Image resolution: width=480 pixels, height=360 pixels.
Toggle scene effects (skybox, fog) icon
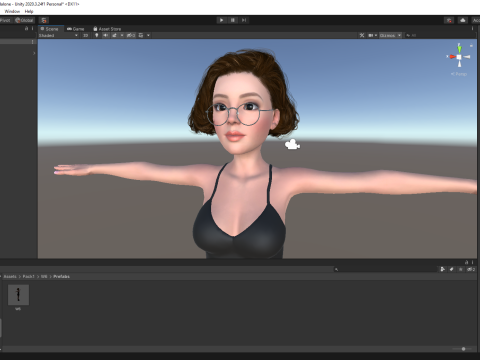point(114,35)
